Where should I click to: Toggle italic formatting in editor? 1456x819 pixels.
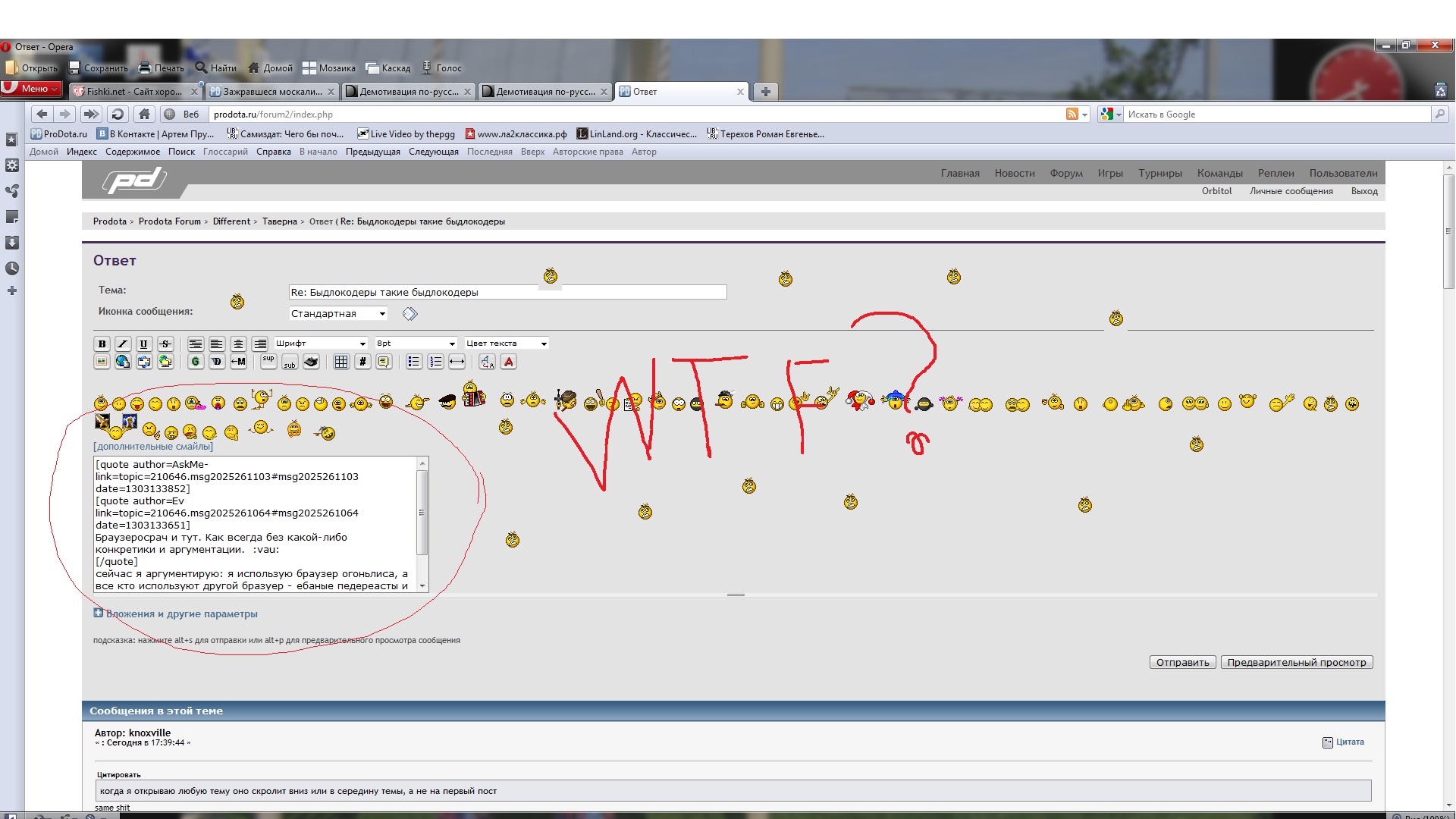(123, 344)
